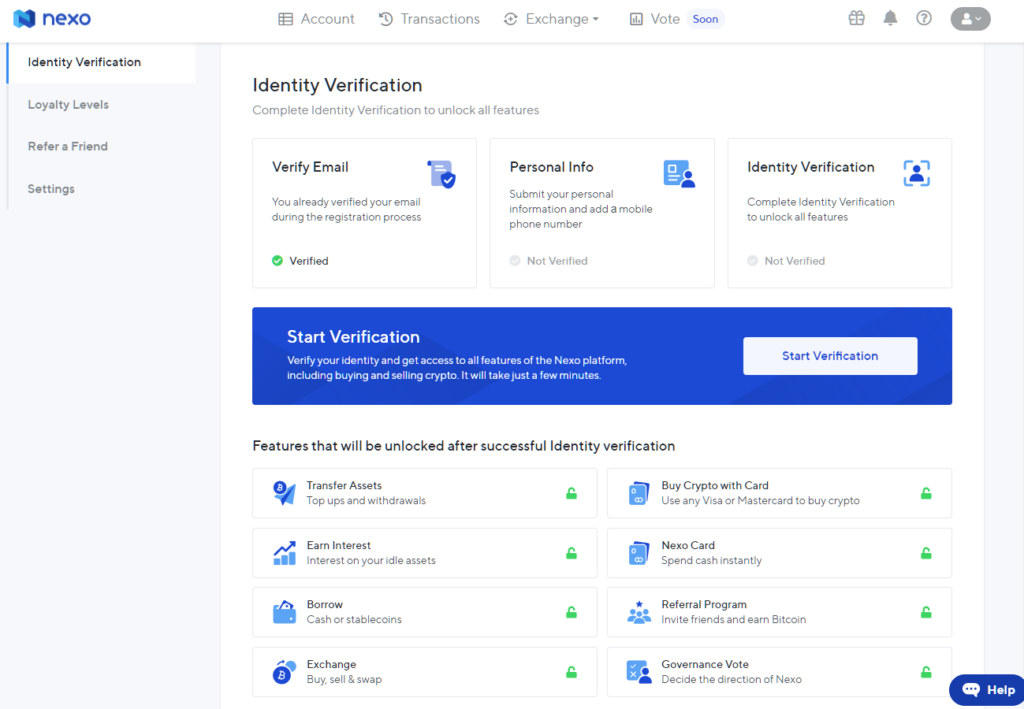Expand the Exchange dropdown menu
Screen dimensions: 1024x709
point(551,19)
